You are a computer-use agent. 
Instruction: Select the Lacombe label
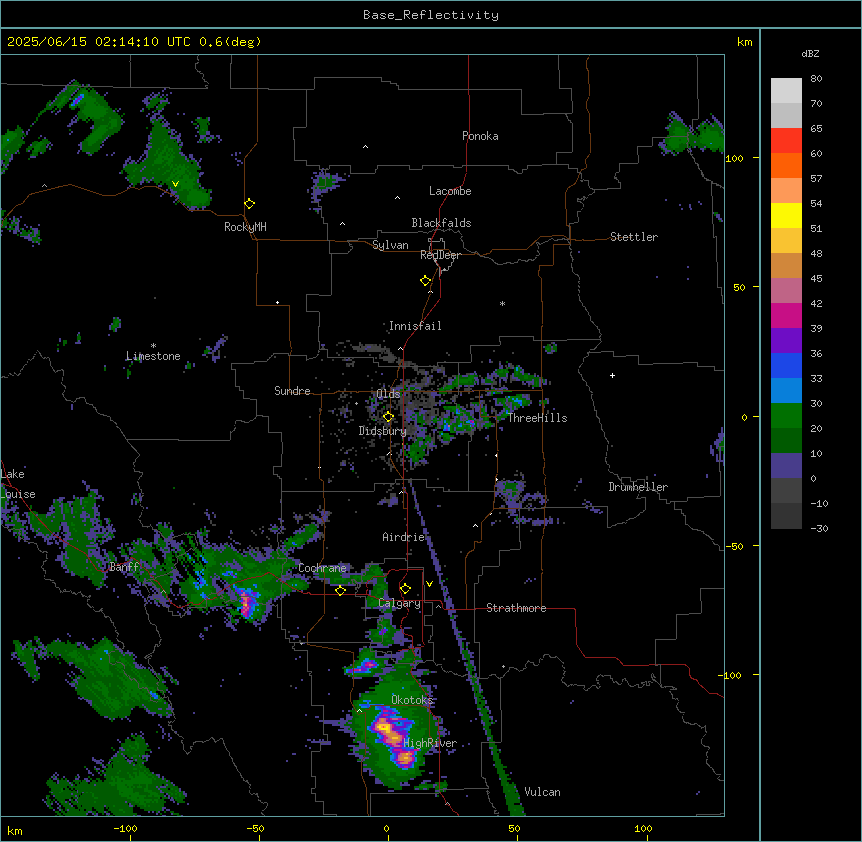[x=450, y=191]
